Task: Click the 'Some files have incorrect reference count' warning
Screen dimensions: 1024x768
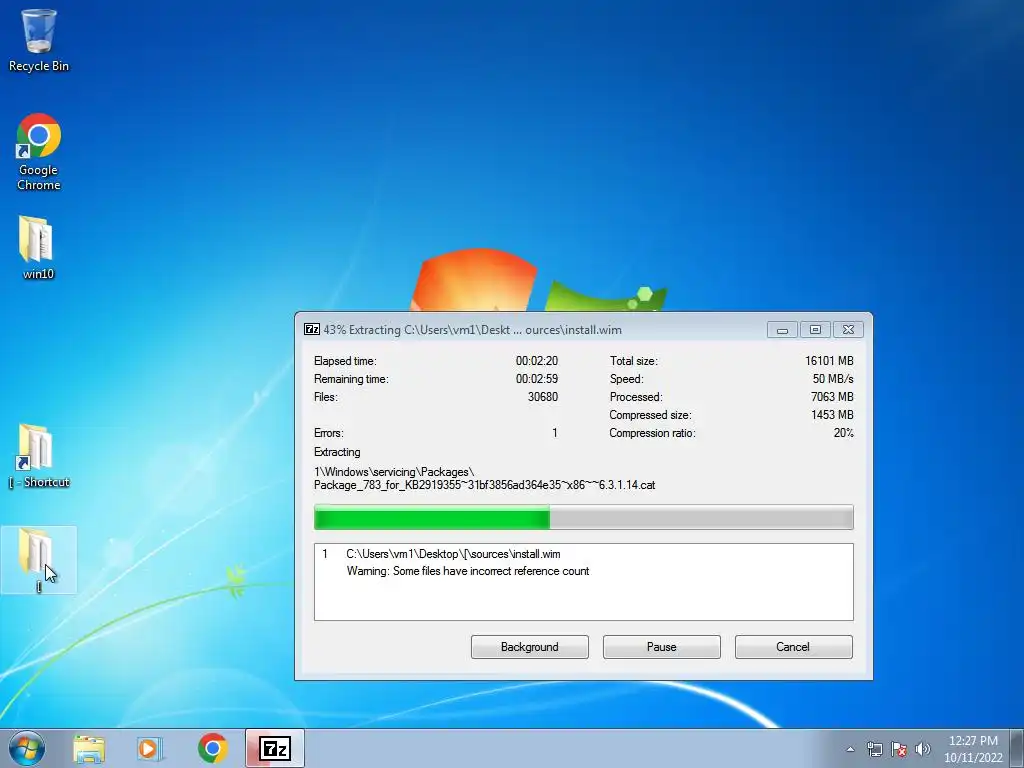Action: 468,571
